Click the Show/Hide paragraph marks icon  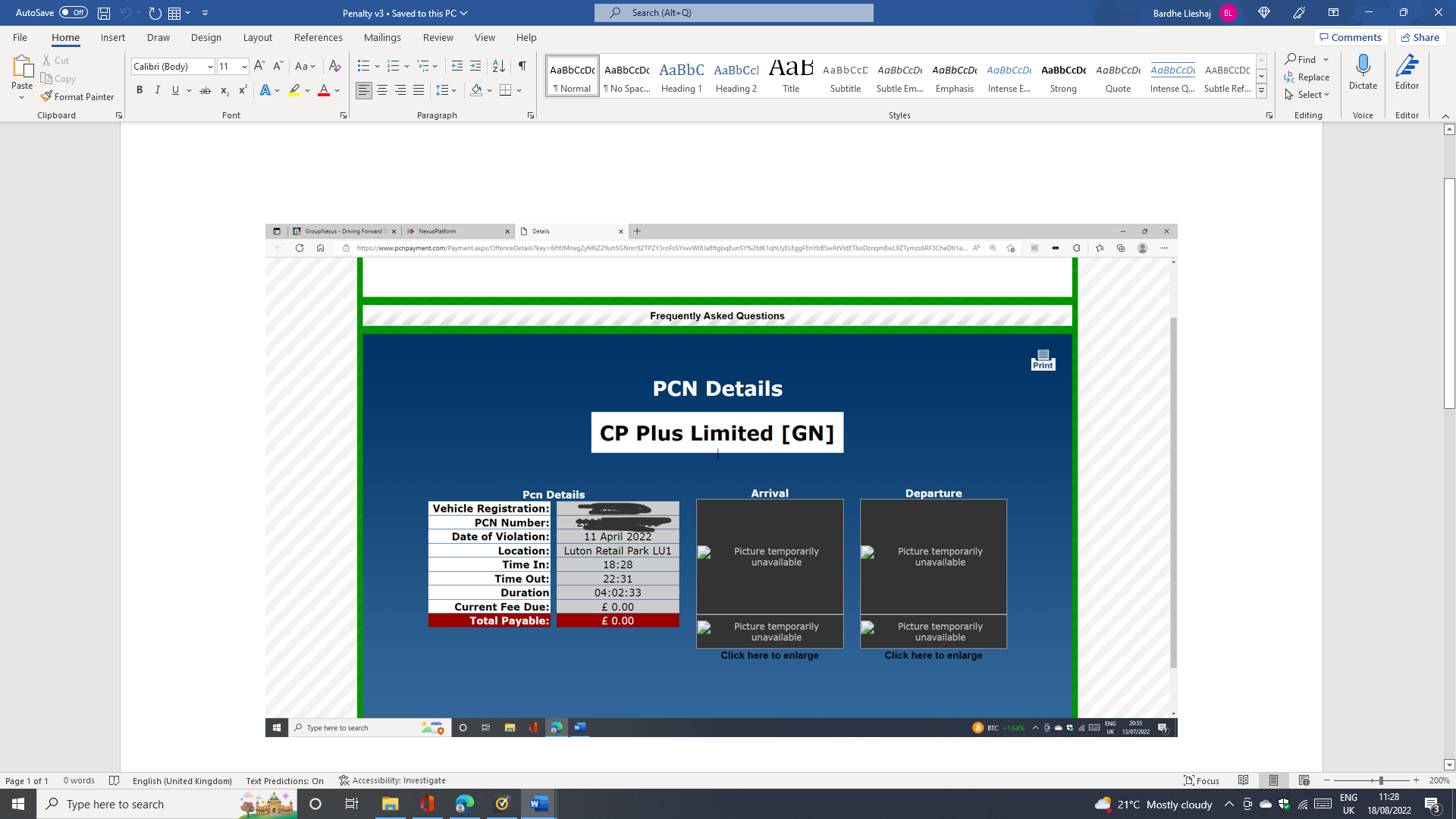tap(522, 66)
